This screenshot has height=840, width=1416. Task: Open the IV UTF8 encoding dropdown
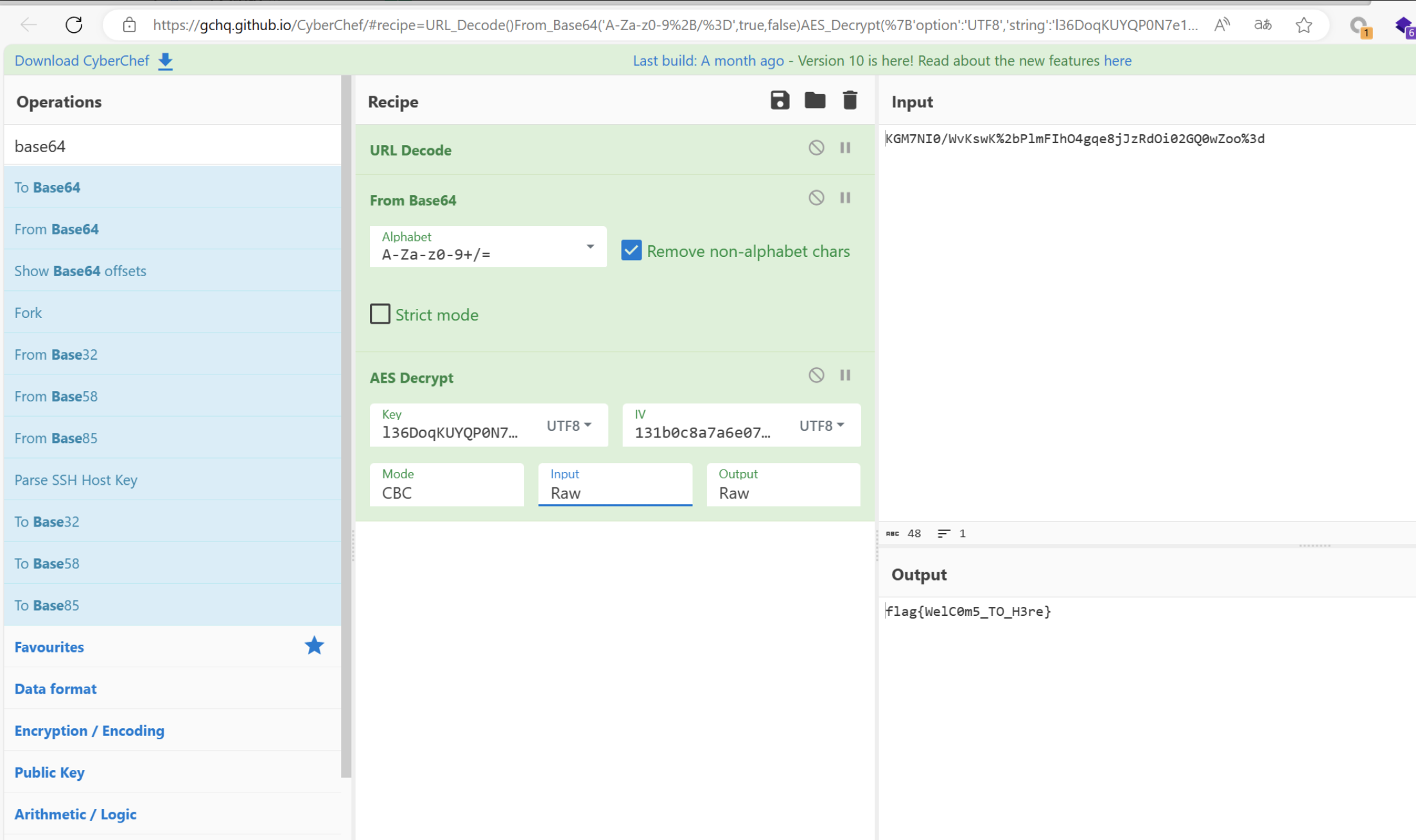coord(821,425)
